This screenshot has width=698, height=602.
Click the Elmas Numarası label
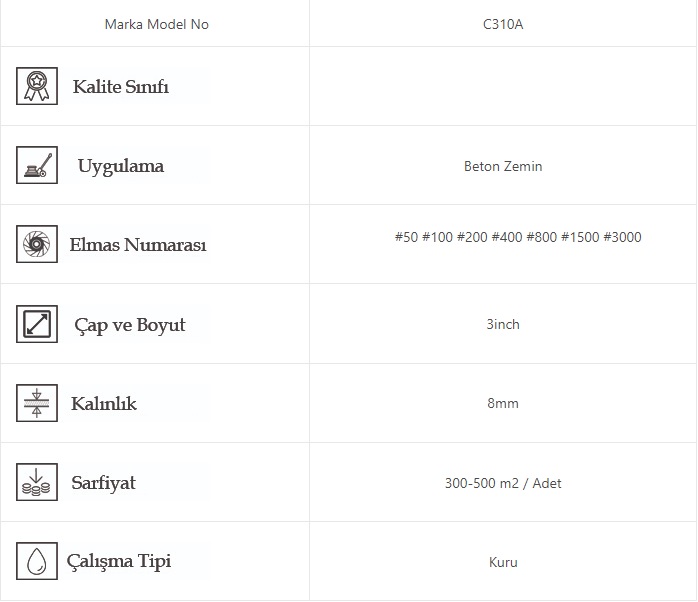point(138,245)
